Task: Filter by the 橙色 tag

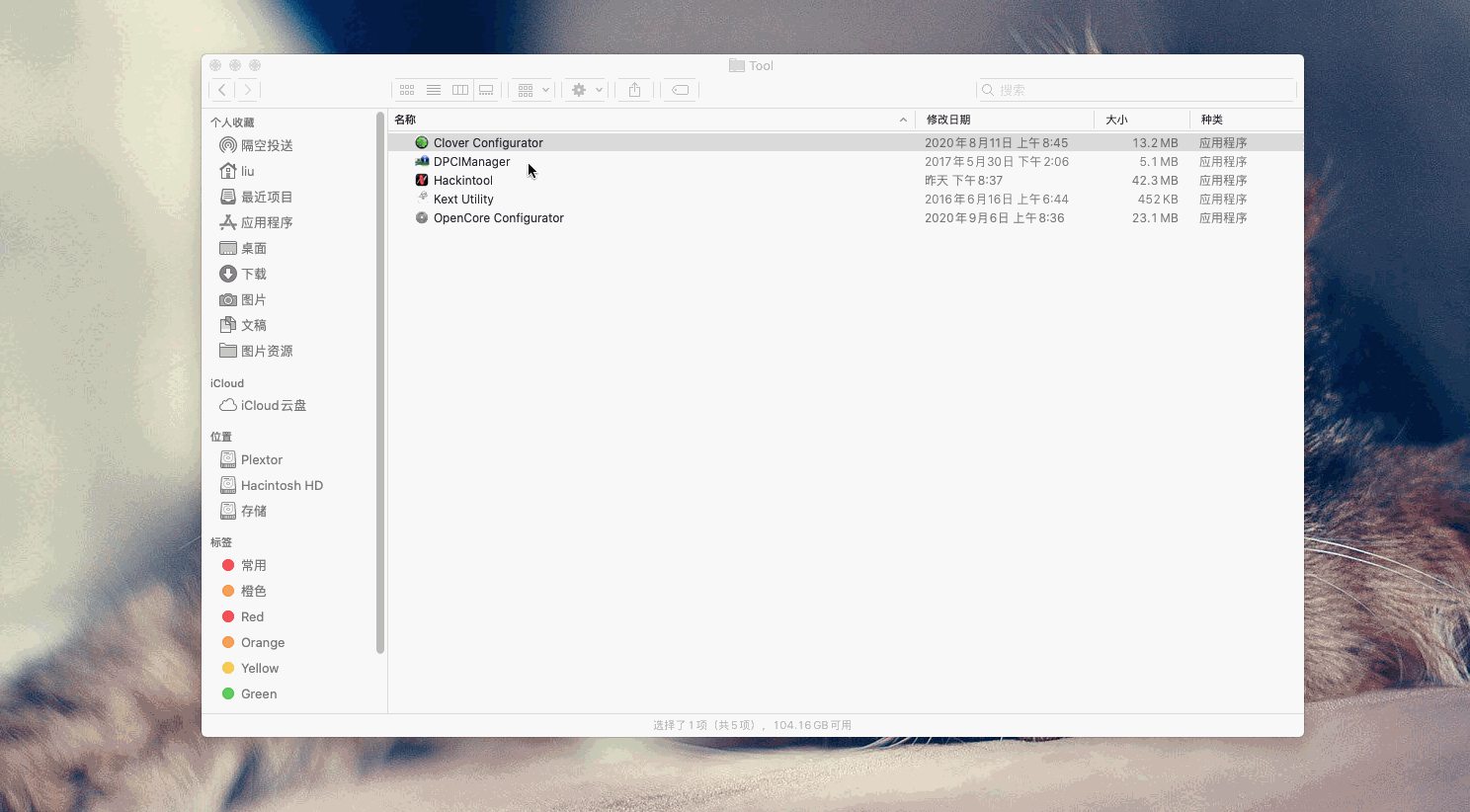Action: (x=244, y=591)
